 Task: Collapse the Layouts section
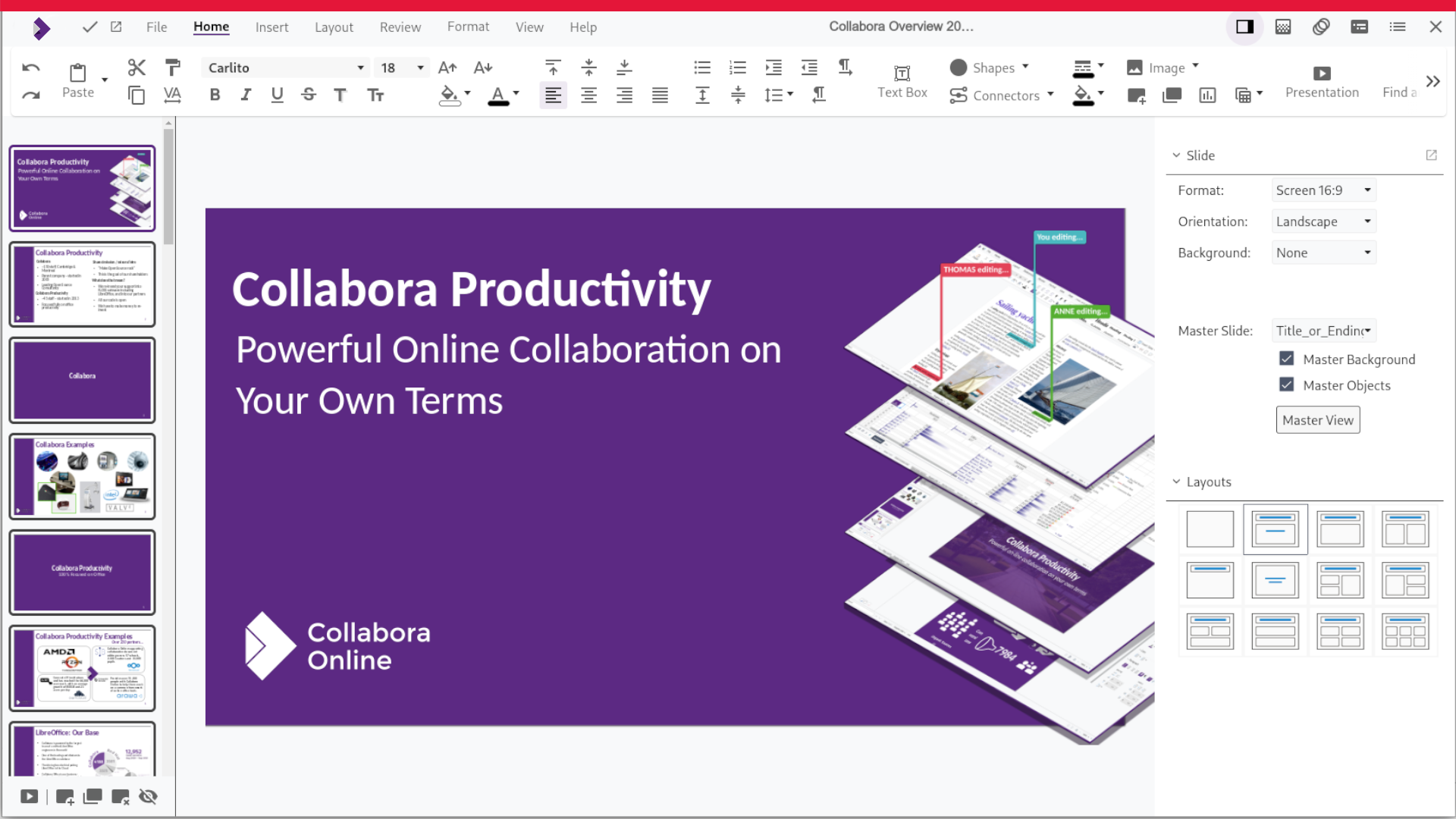pos(1177,482)
